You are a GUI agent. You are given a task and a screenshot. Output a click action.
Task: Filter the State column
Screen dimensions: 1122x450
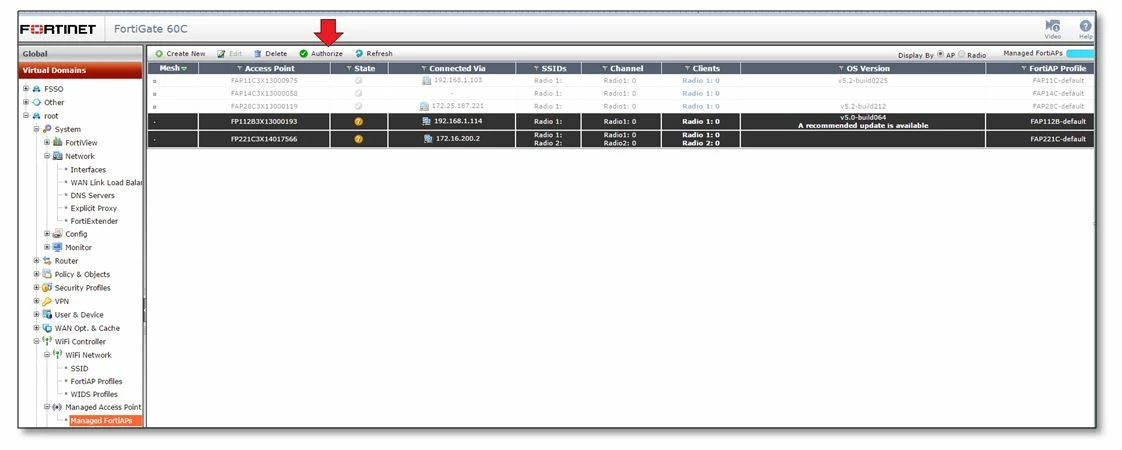click(349, 69)
